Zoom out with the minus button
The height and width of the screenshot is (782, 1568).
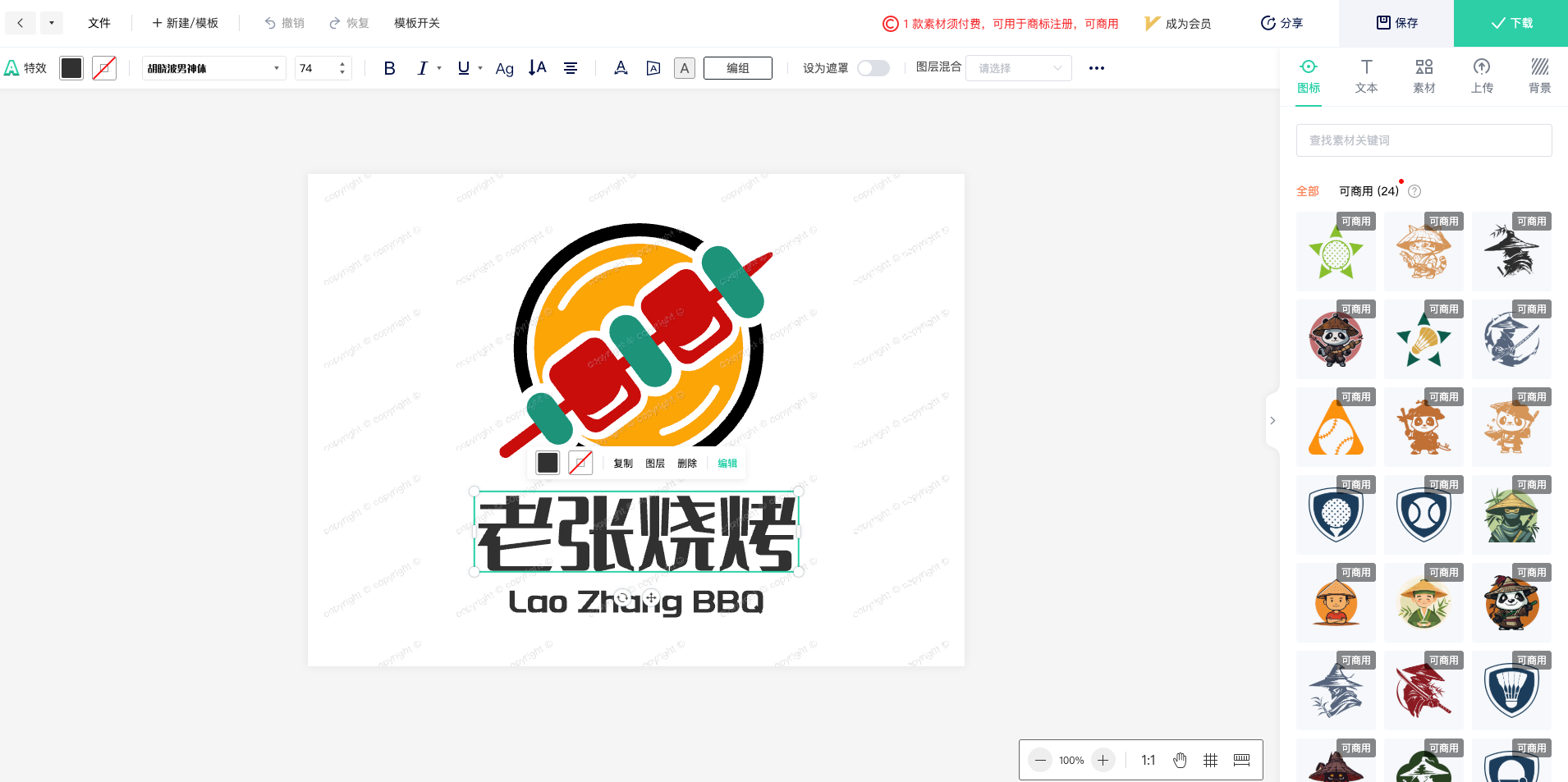coord(1040,760)
